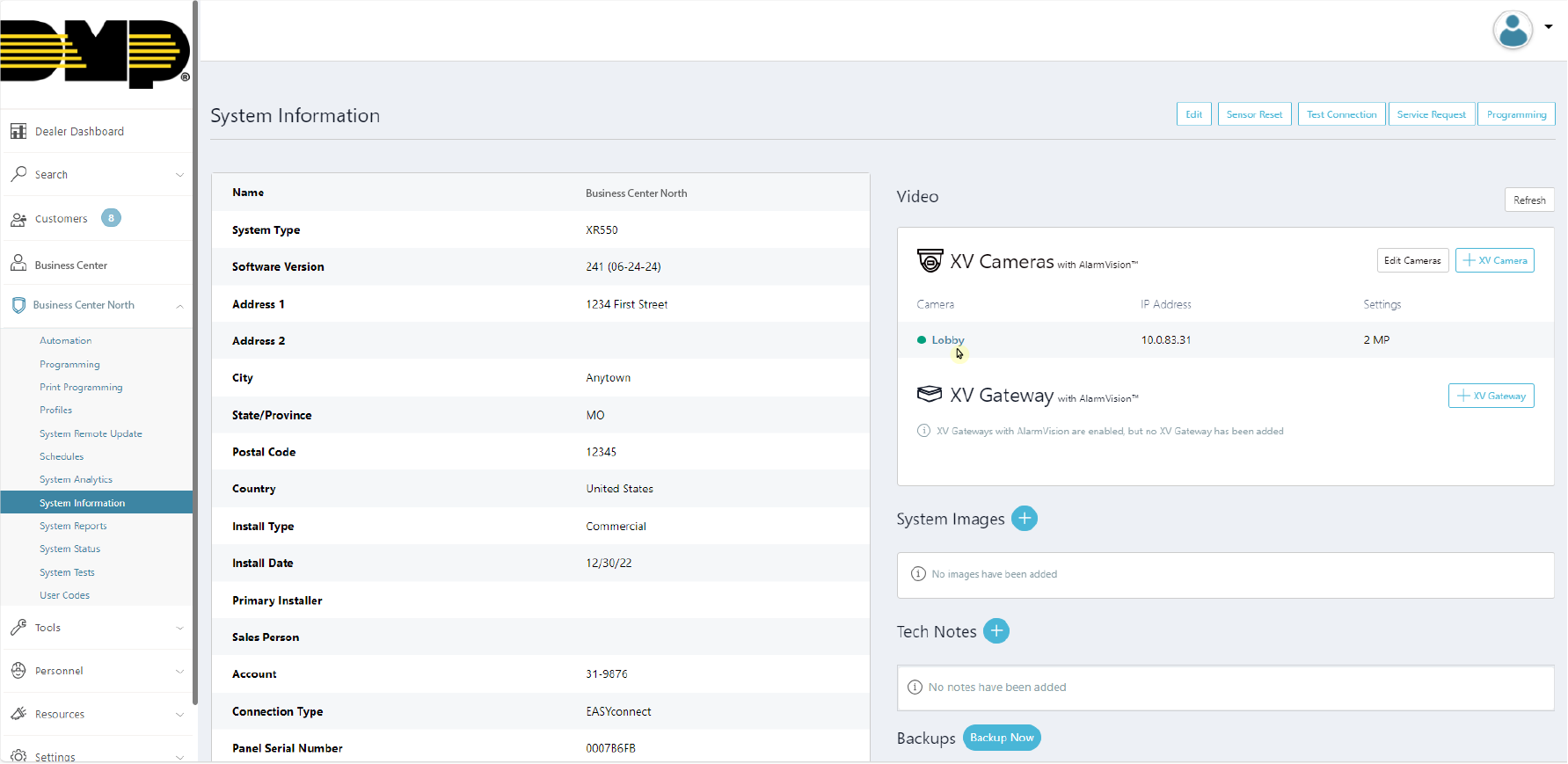
Task: Click the Test Connection button
Action: pos(1341,114)
